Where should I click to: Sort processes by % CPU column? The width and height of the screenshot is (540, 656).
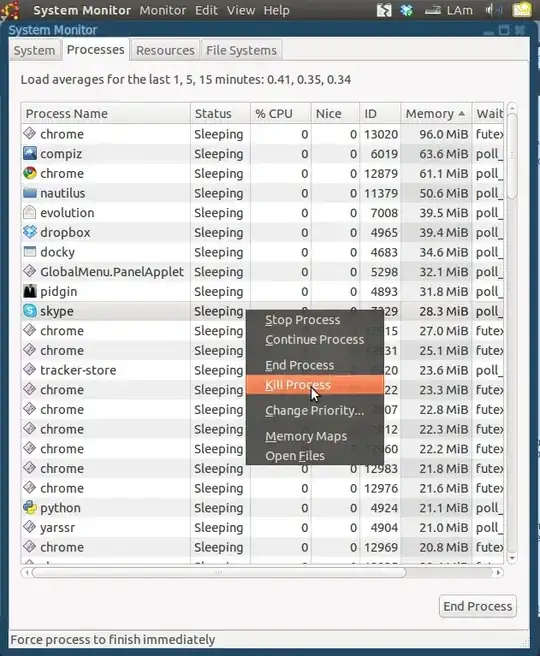(x=281, y=113)
